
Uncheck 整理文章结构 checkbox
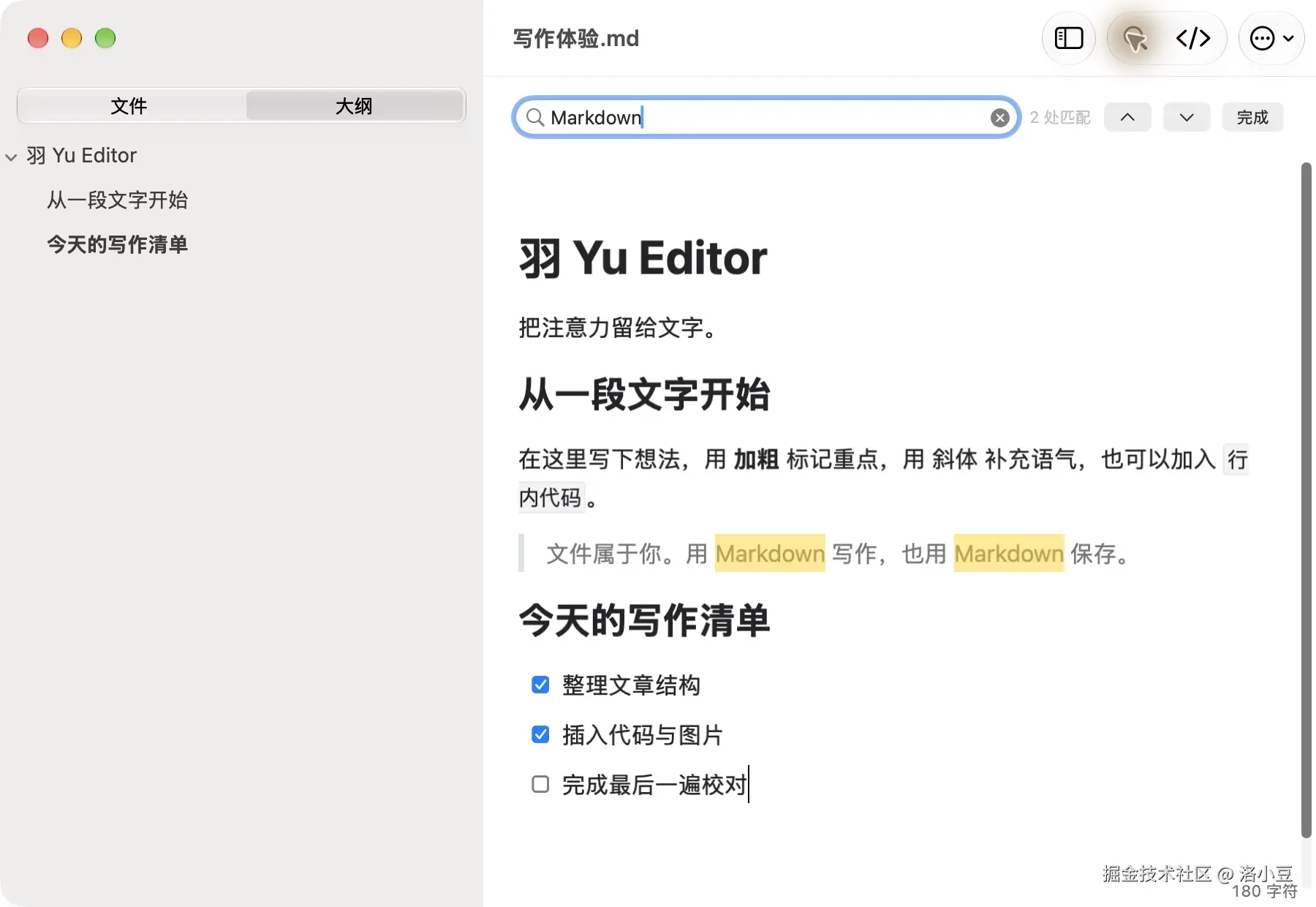[540, 685]
